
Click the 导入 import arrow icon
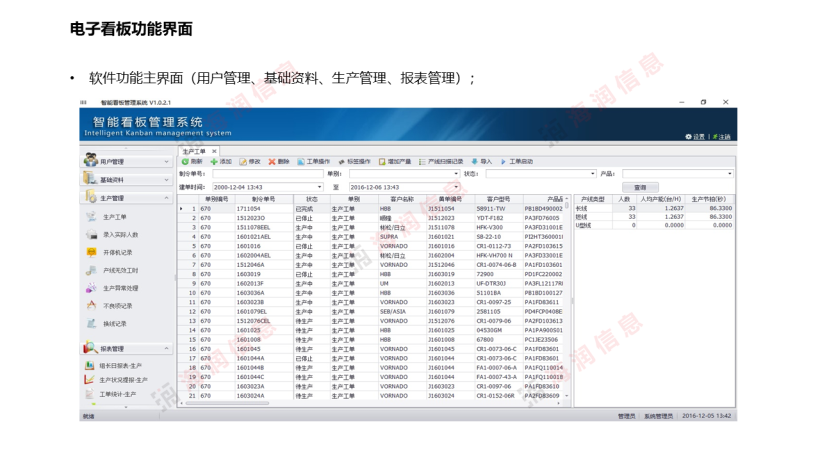click(x=474, y=162)
